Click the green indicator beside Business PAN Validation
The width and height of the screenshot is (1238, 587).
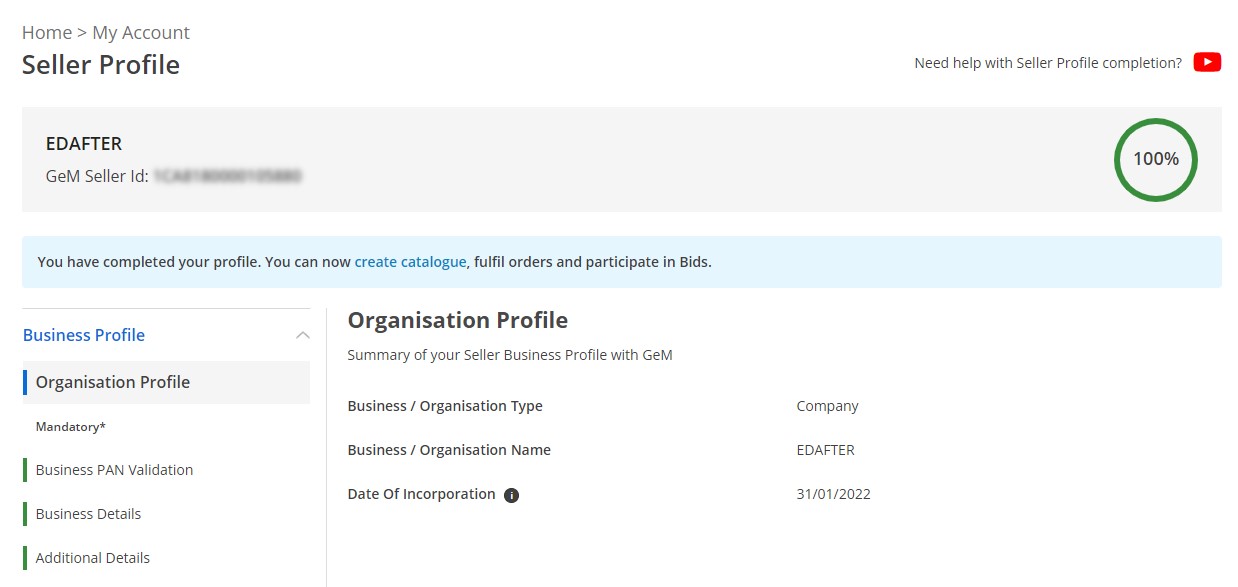pyautogui.click(x=25, y=469)
